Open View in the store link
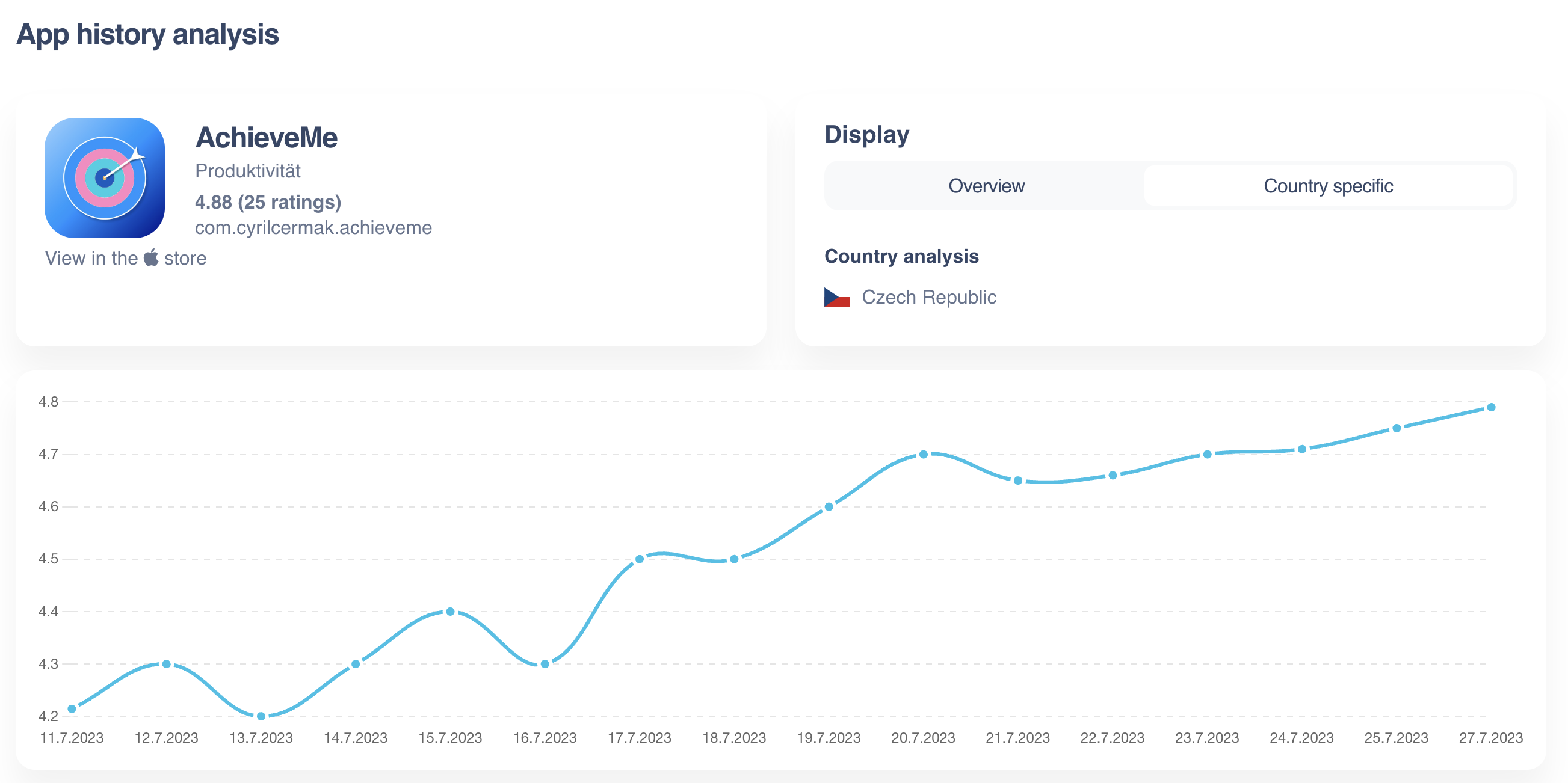The width and height of the screenshot is (1568, 783). 125,258
